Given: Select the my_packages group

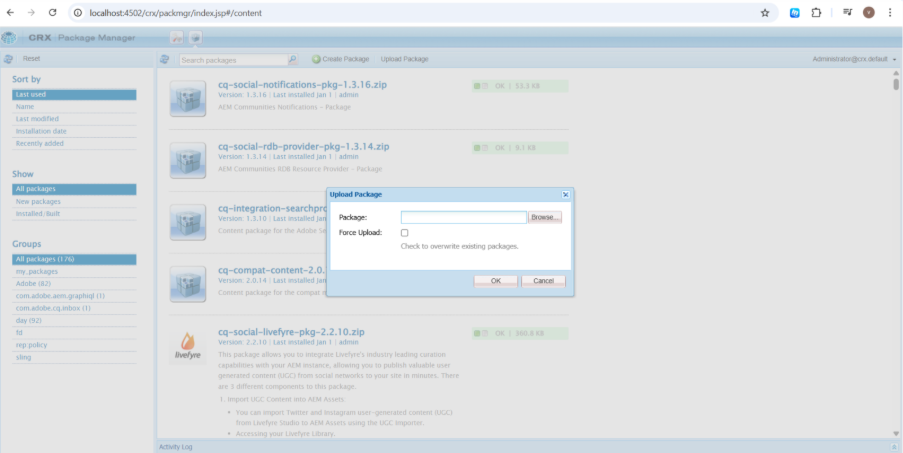Looking at the screenshot, I should tap(74, 271).
